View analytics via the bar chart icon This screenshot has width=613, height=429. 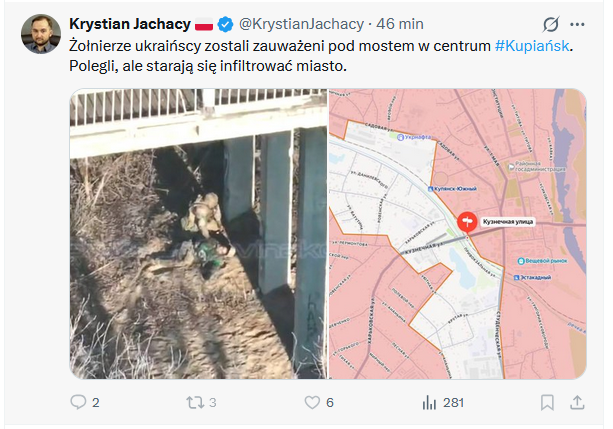[430, 402]
